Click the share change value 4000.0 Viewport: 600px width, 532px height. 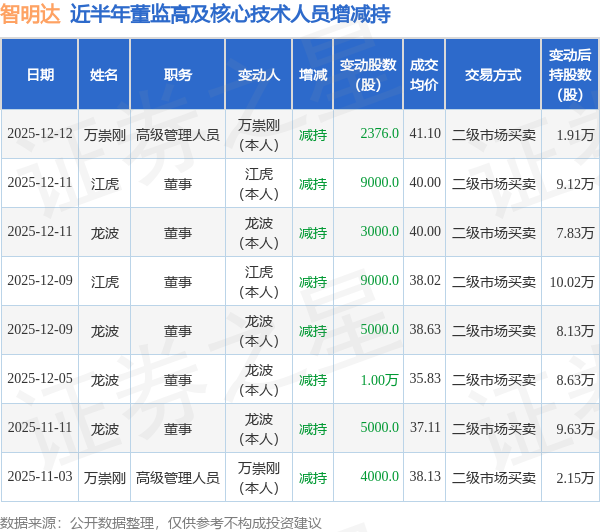380,477
